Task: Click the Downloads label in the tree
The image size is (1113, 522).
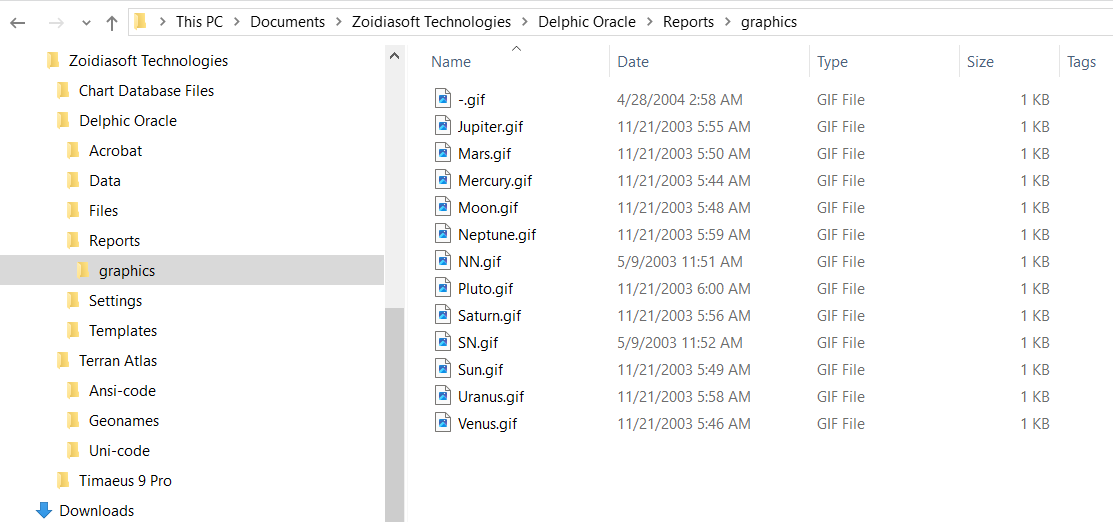Action: 97,511
